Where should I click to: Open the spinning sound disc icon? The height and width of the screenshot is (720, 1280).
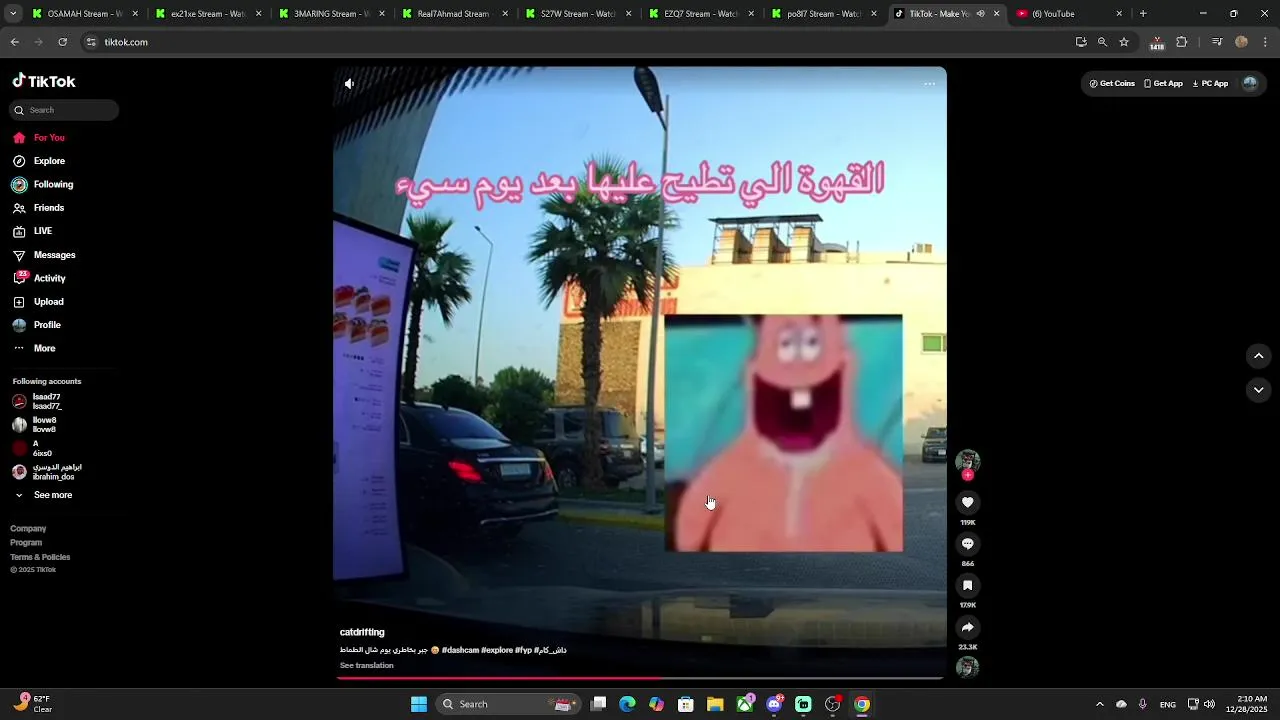[x=967, y=667]
